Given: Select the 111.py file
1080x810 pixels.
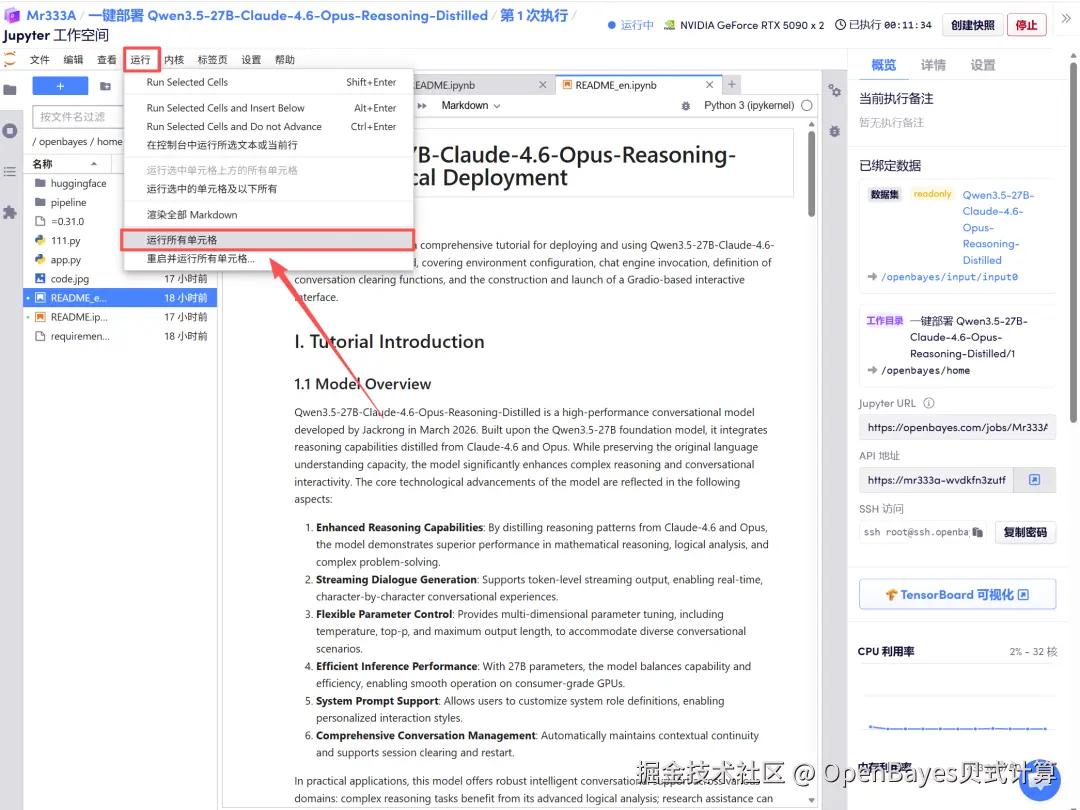Looking at the screenshot, I should pyautogui.click(x=65, y=241).
